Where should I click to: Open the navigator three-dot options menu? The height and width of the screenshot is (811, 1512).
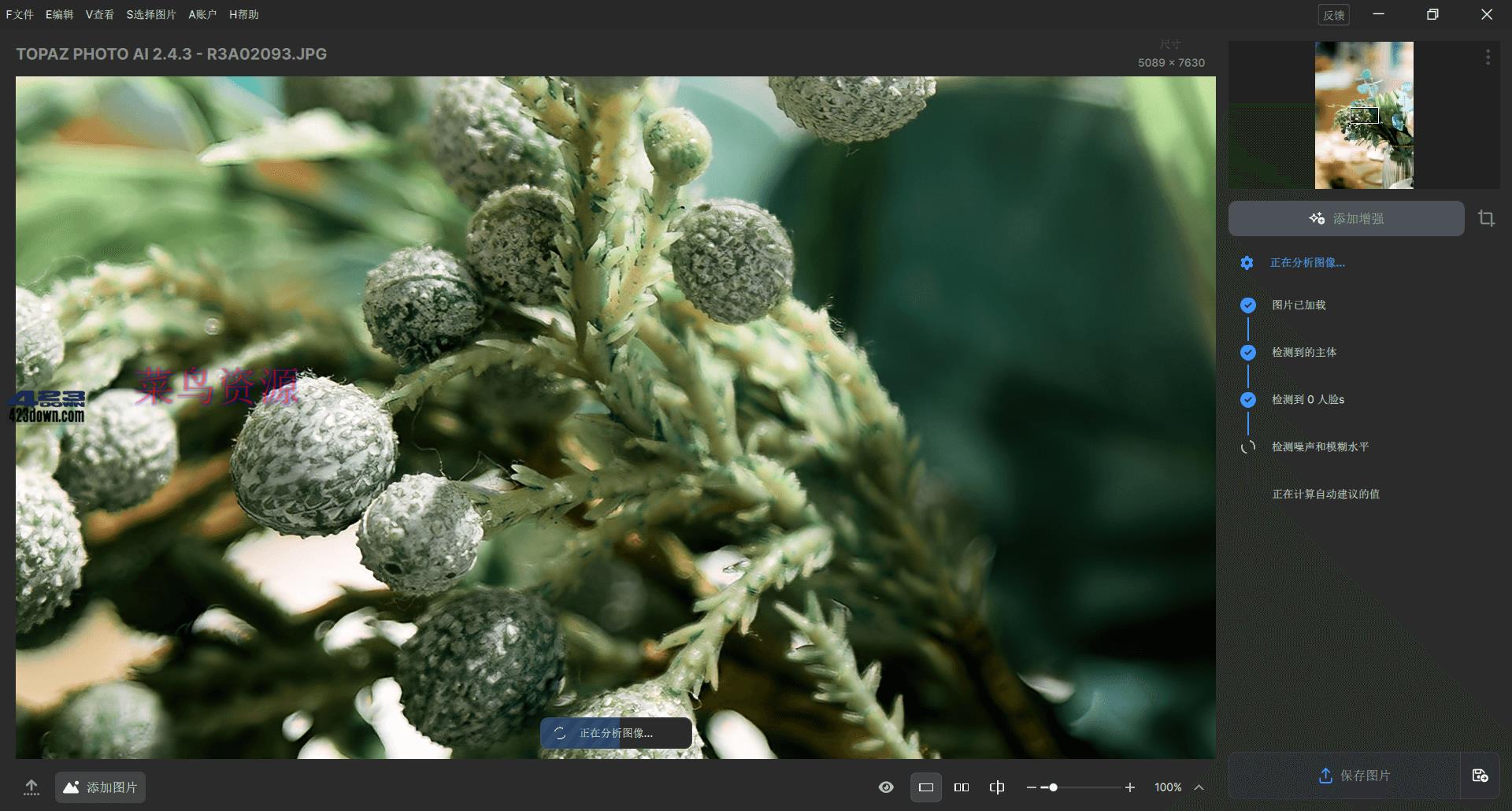1488,57
